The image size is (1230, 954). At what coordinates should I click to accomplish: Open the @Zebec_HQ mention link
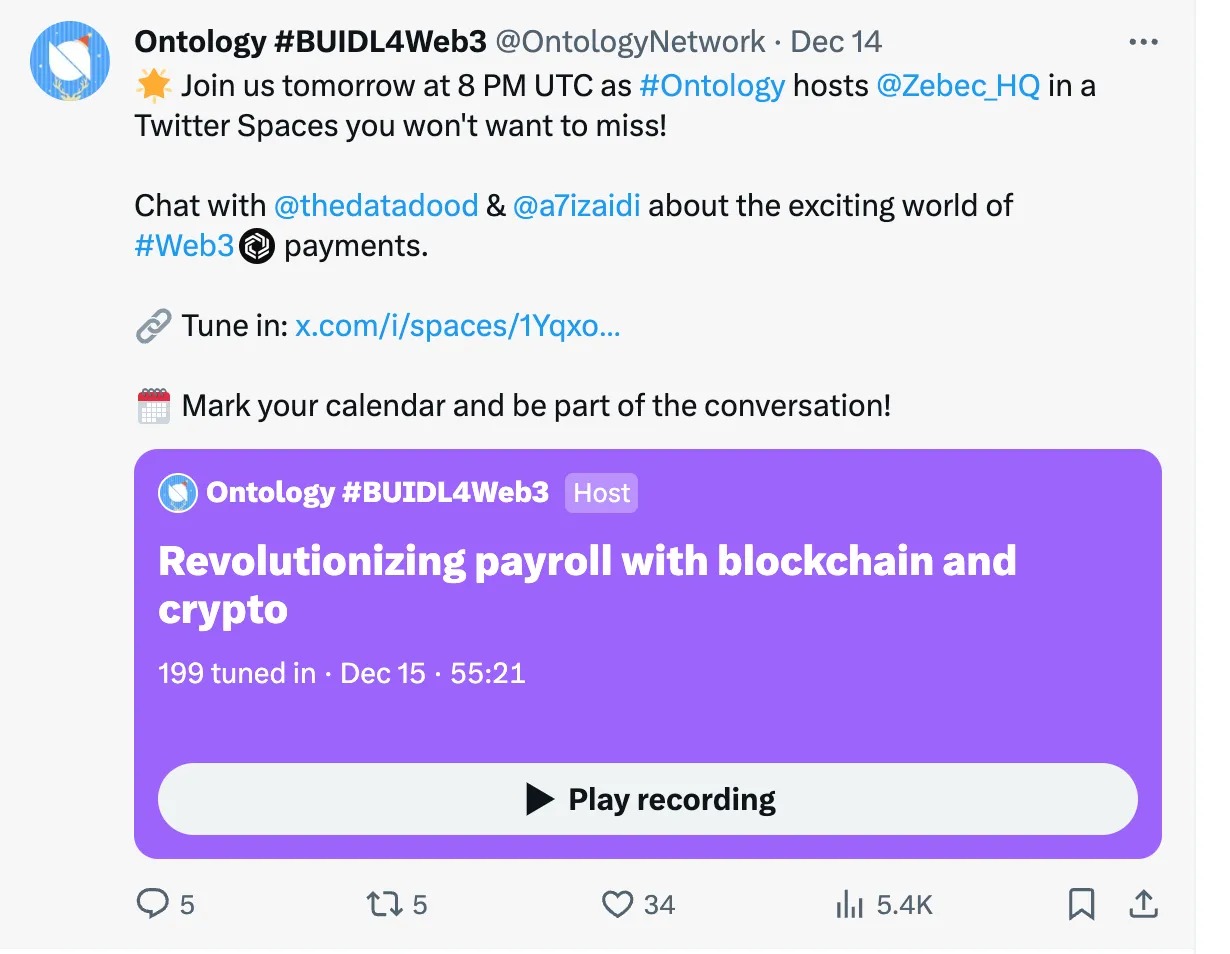point(958,86)
